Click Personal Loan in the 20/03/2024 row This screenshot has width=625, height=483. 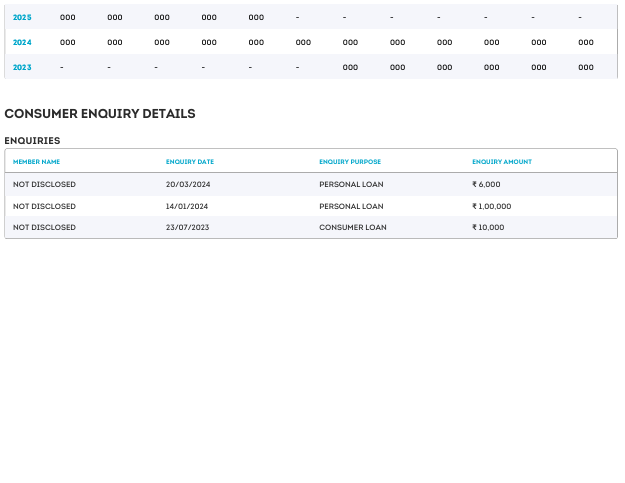coord(351,184)
